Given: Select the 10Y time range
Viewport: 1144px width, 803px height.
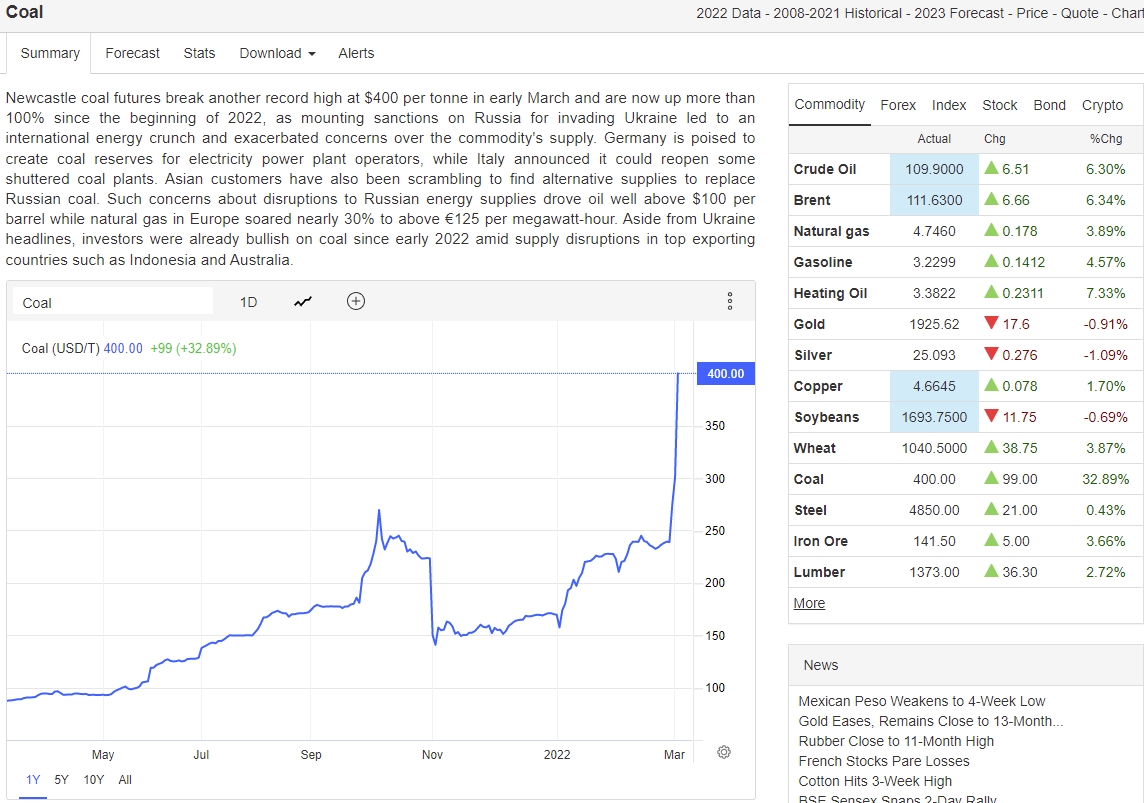Looking at the screenshot, I should [x=93, y=780].
